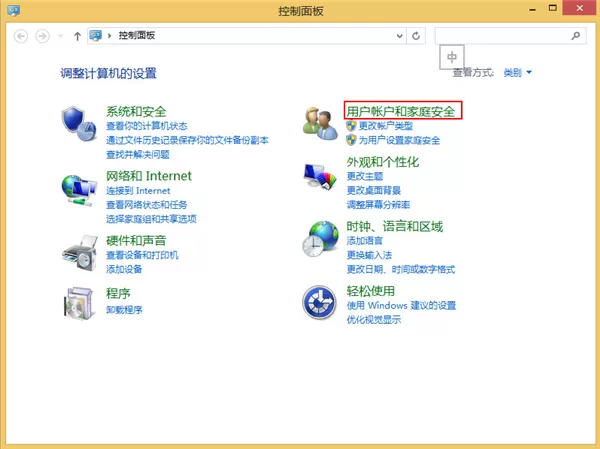
Task: Open 用户帐户和家庭安全 category link
Action: (x=401, y=111)
